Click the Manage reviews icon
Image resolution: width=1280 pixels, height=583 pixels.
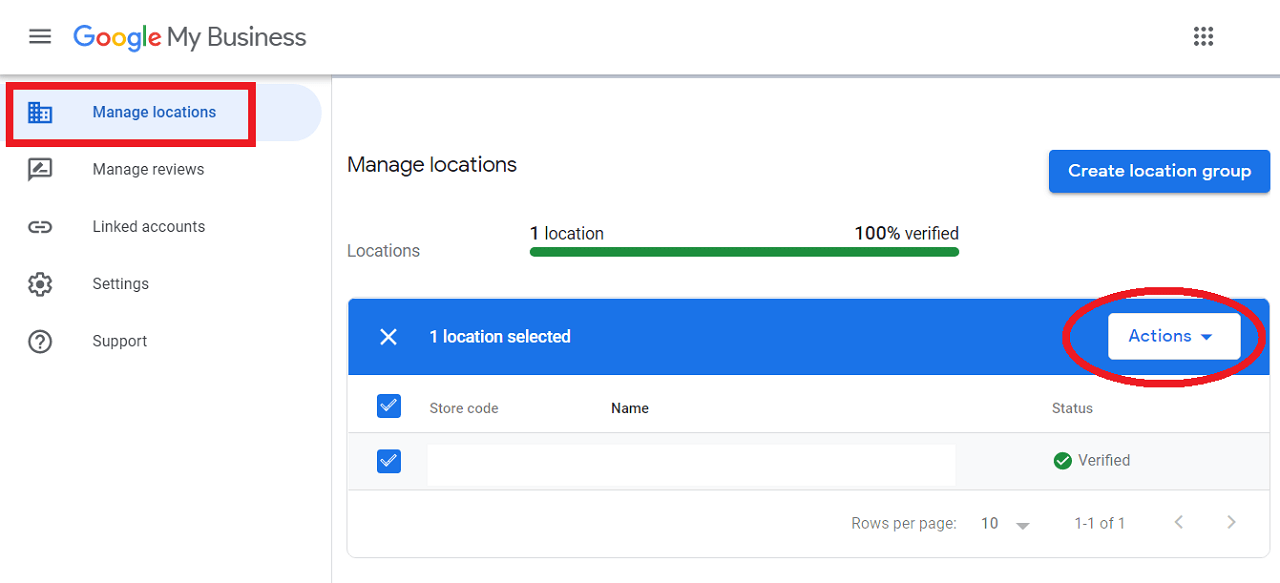coord(40,169)
